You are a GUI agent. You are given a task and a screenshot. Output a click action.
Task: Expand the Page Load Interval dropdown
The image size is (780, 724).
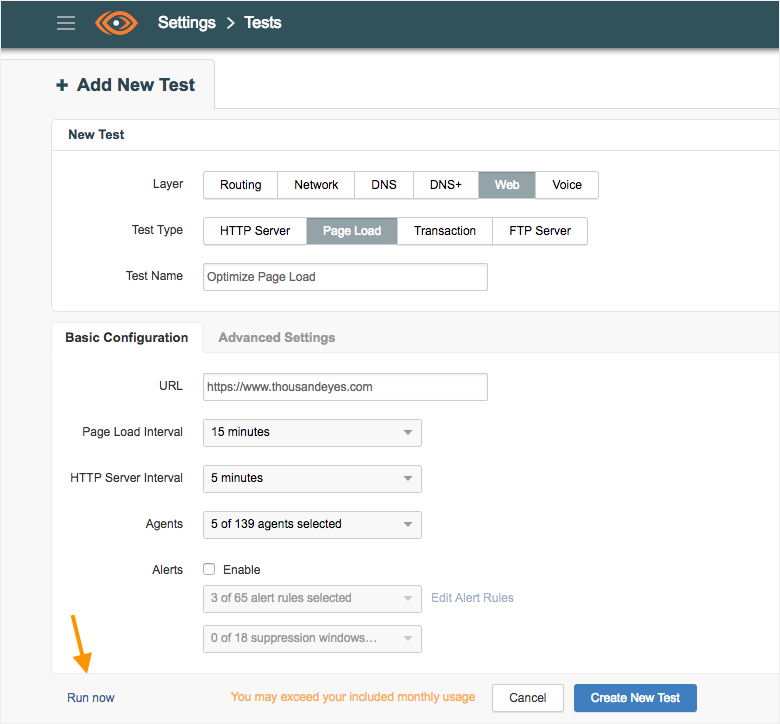pos(312,432)
